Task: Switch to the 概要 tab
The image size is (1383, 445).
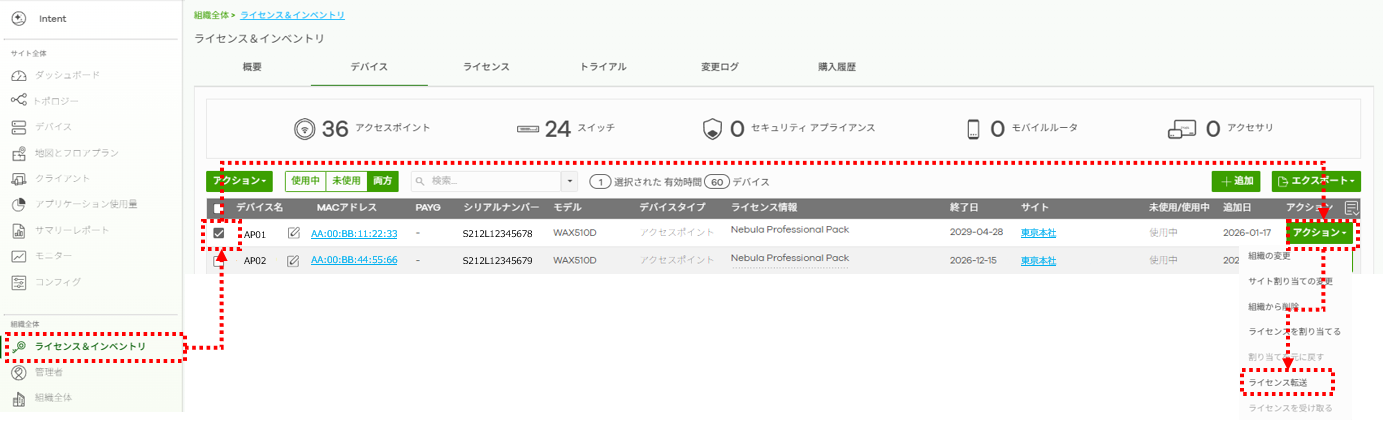Action: click(253, 67)
